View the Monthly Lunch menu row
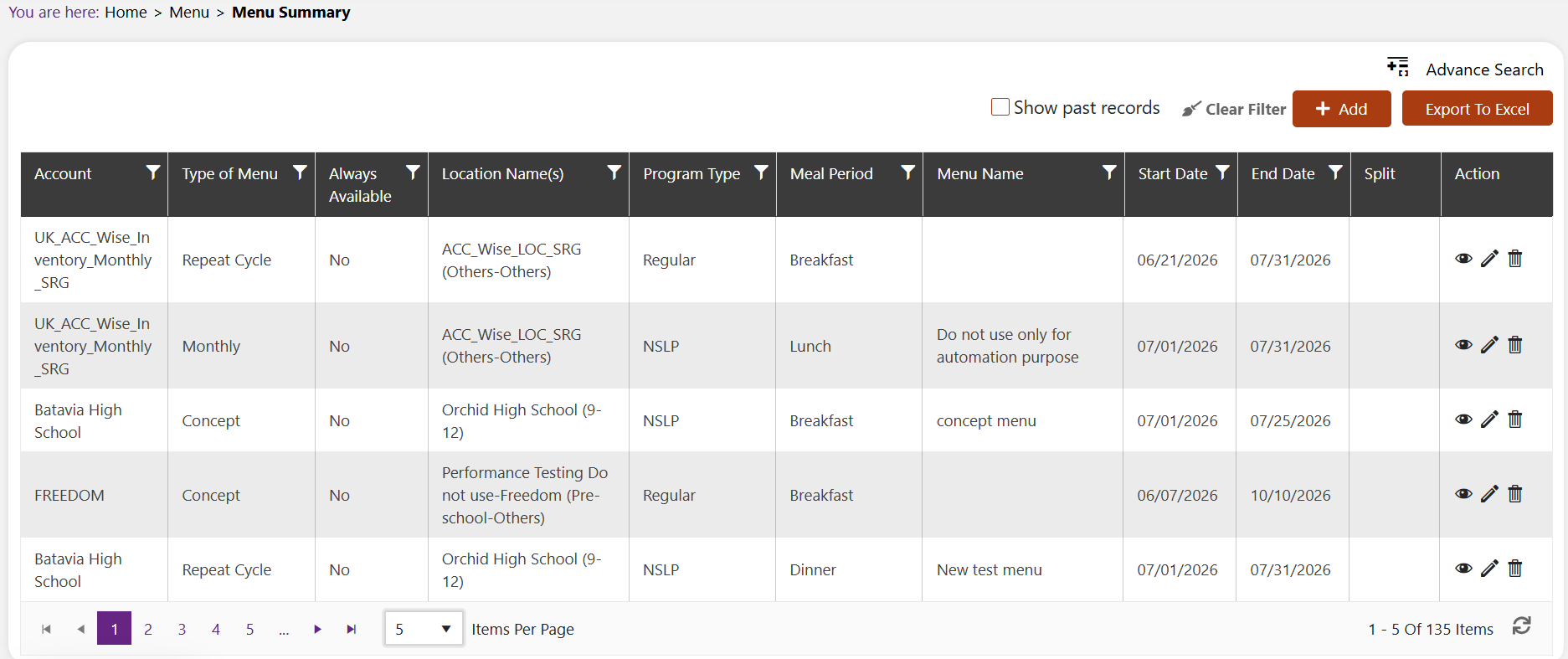 click(1463, 345)
